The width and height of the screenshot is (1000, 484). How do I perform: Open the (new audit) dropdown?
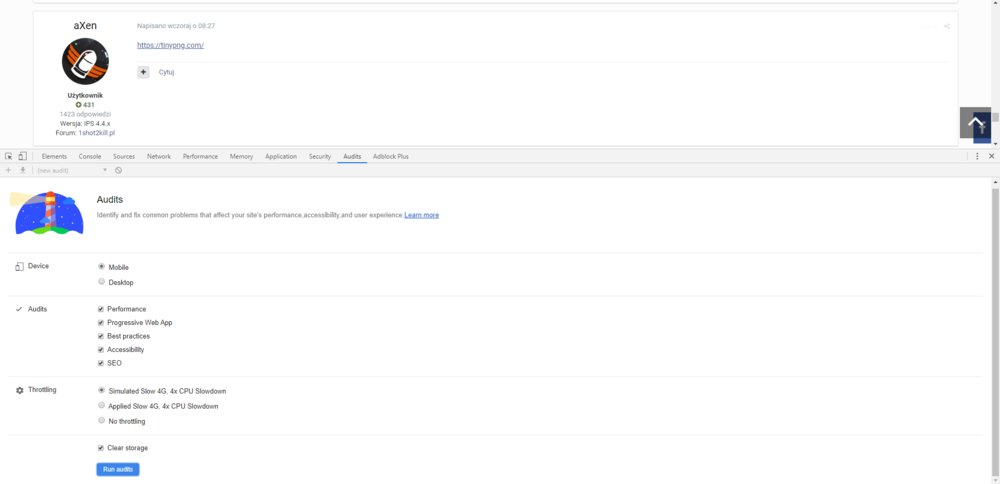coord(71,170)
